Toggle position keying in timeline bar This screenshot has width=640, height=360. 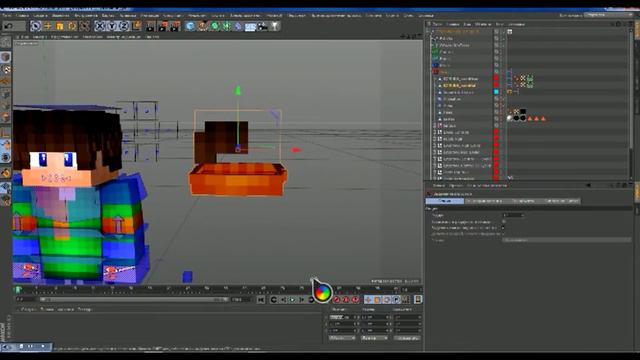point(368,300)
